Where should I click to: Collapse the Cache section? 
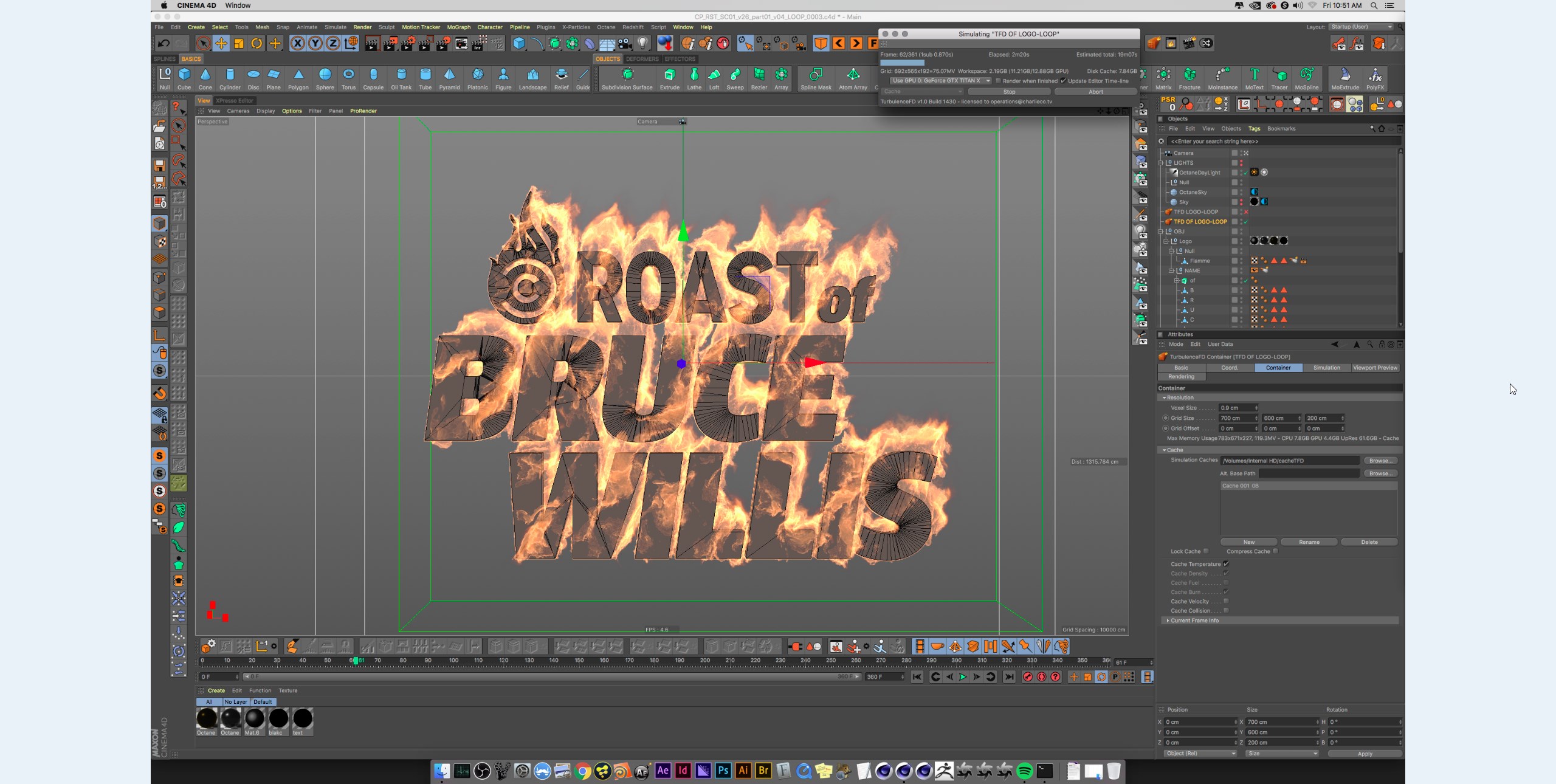coord(1164,450)
